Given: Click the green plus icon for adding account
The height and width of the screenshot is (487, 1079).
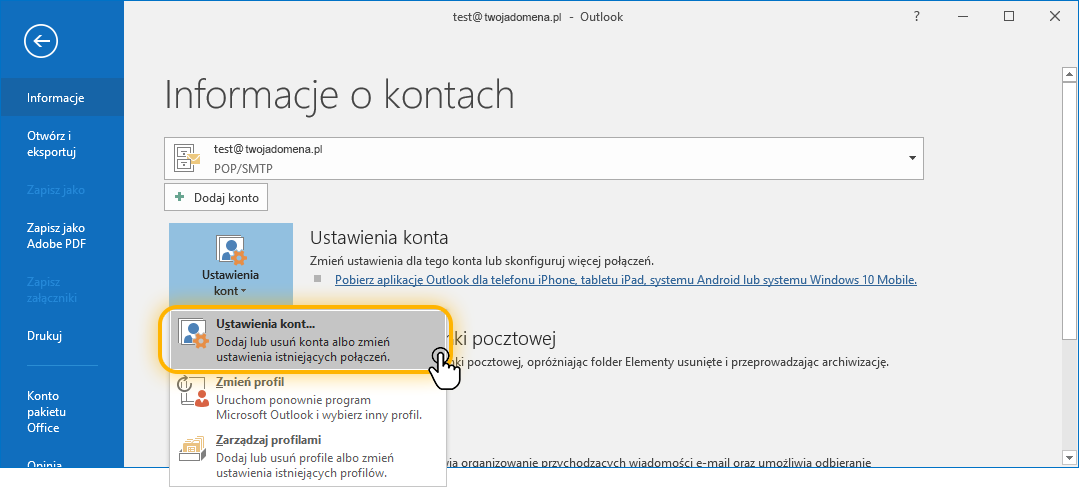Looking at the screenshot, I should (180, 197).
